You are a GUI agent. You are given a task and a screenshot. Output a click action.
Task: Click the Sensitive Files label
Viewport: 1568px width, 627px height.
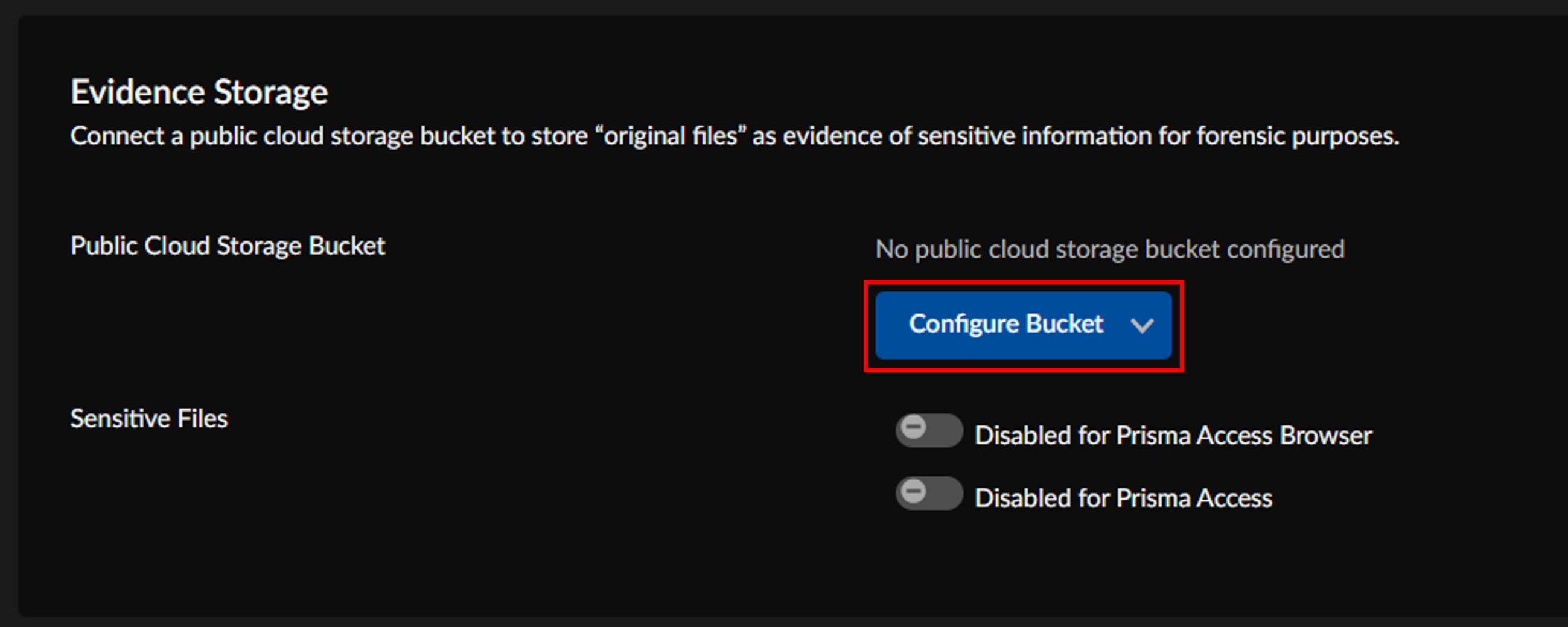pos(149,419)
